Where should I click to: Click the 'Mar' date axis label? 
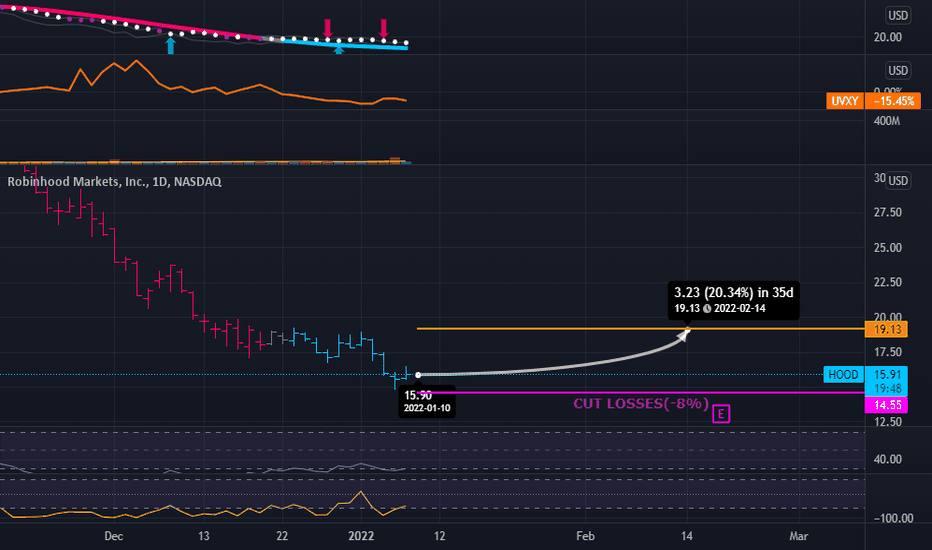798,536
